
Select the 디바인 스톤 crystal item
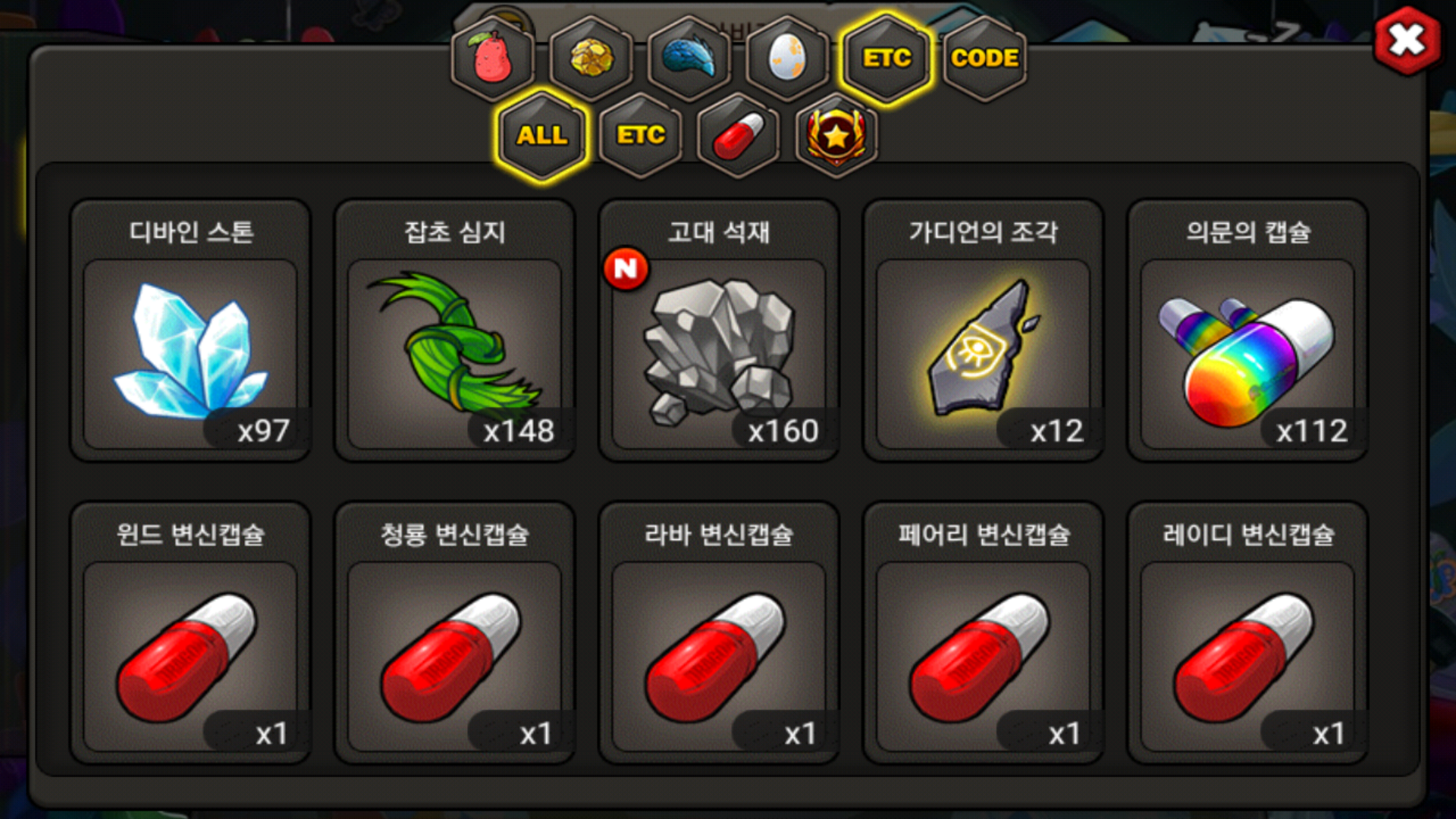[190, 331]
